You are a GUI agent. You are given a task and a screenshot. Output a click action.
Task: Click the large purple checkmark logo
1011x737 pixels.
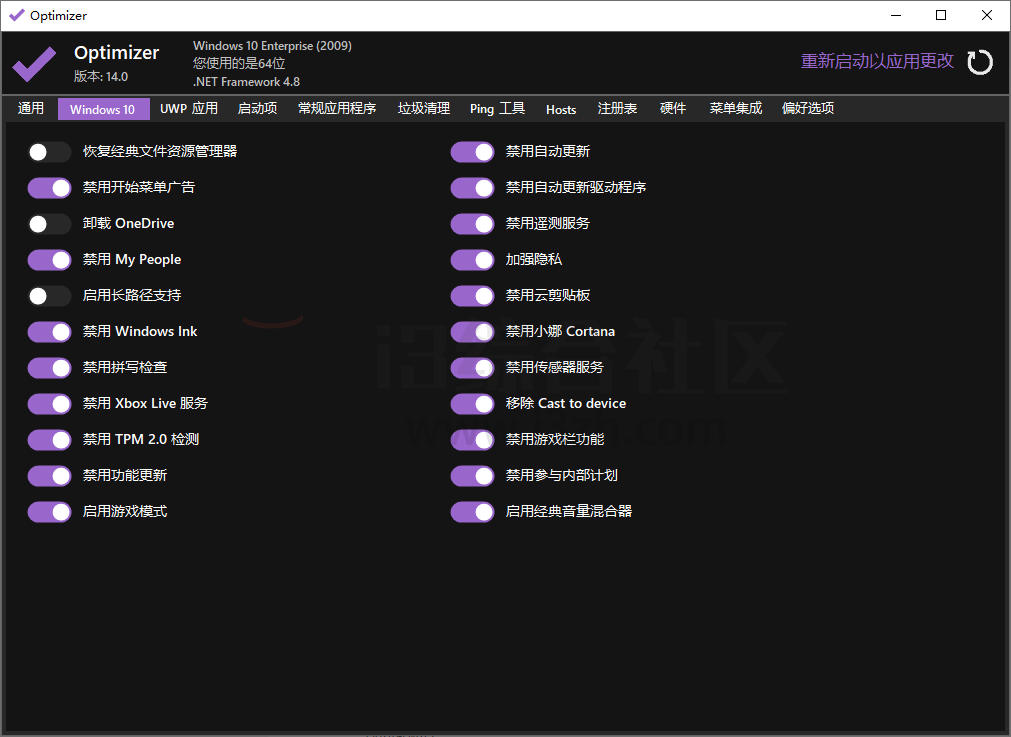[x=34, y=64]
